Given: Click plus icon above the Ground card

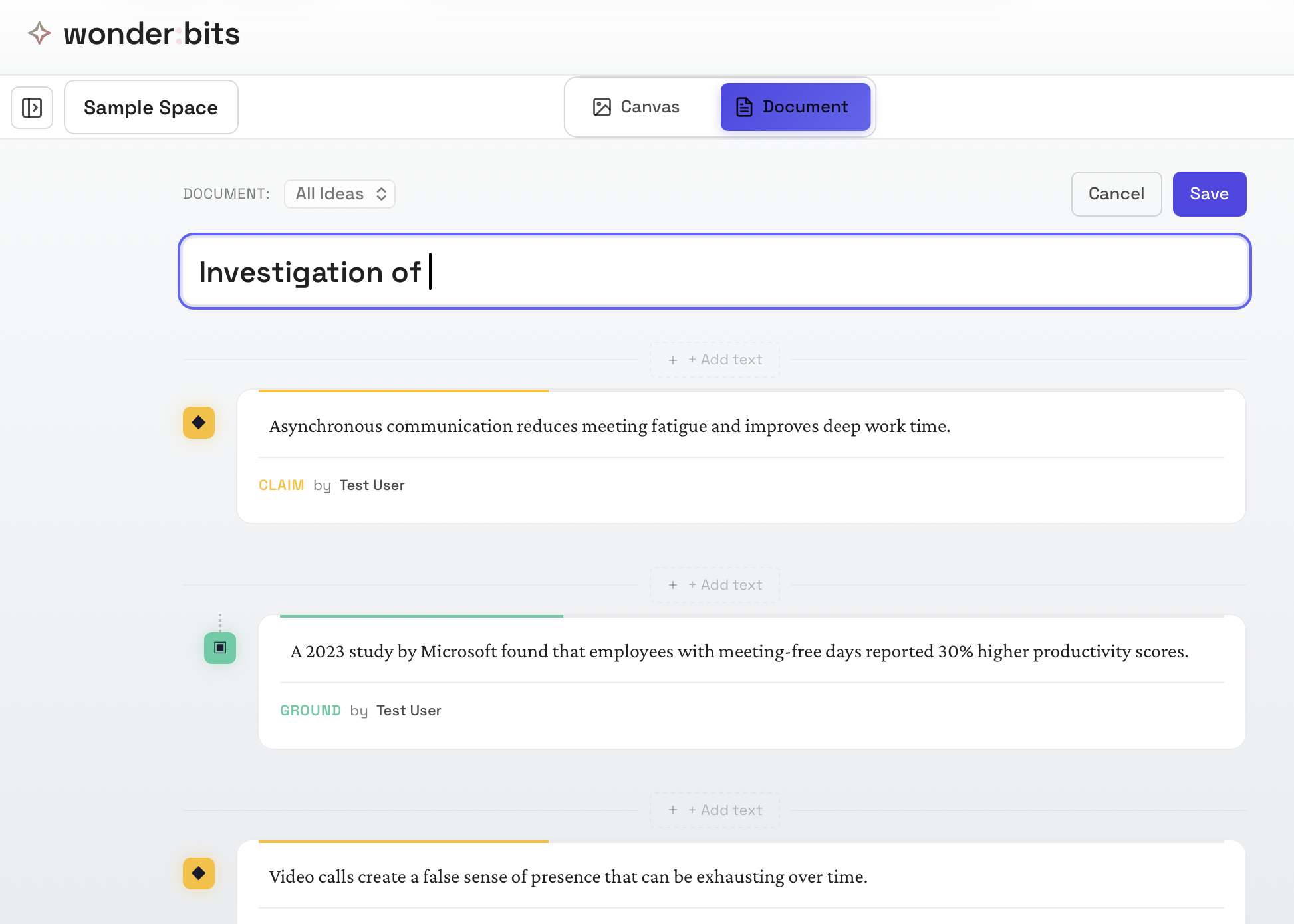Looking at the screenshot, I should [673, 586].
